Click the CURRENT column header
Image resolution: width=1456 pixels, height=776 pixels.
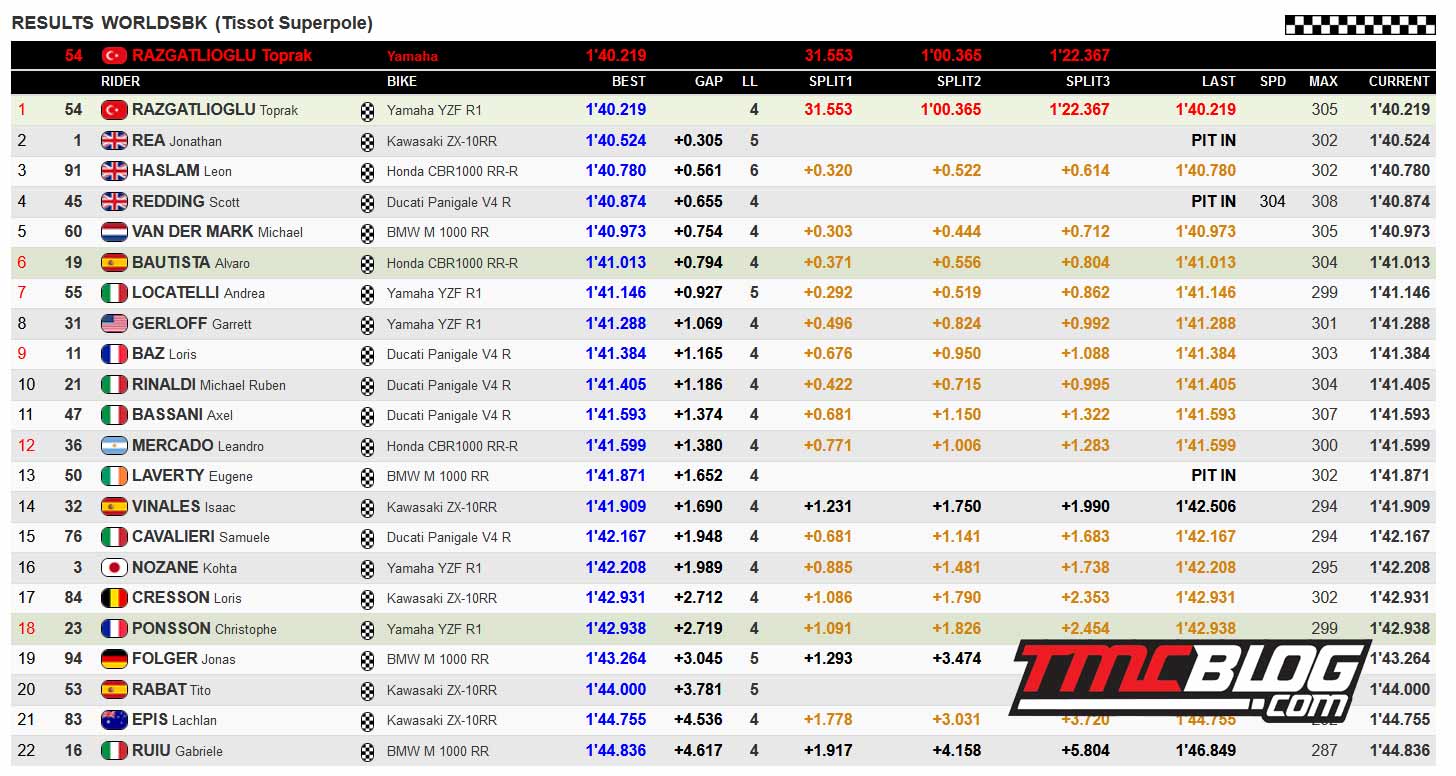tap(1399, 81)
